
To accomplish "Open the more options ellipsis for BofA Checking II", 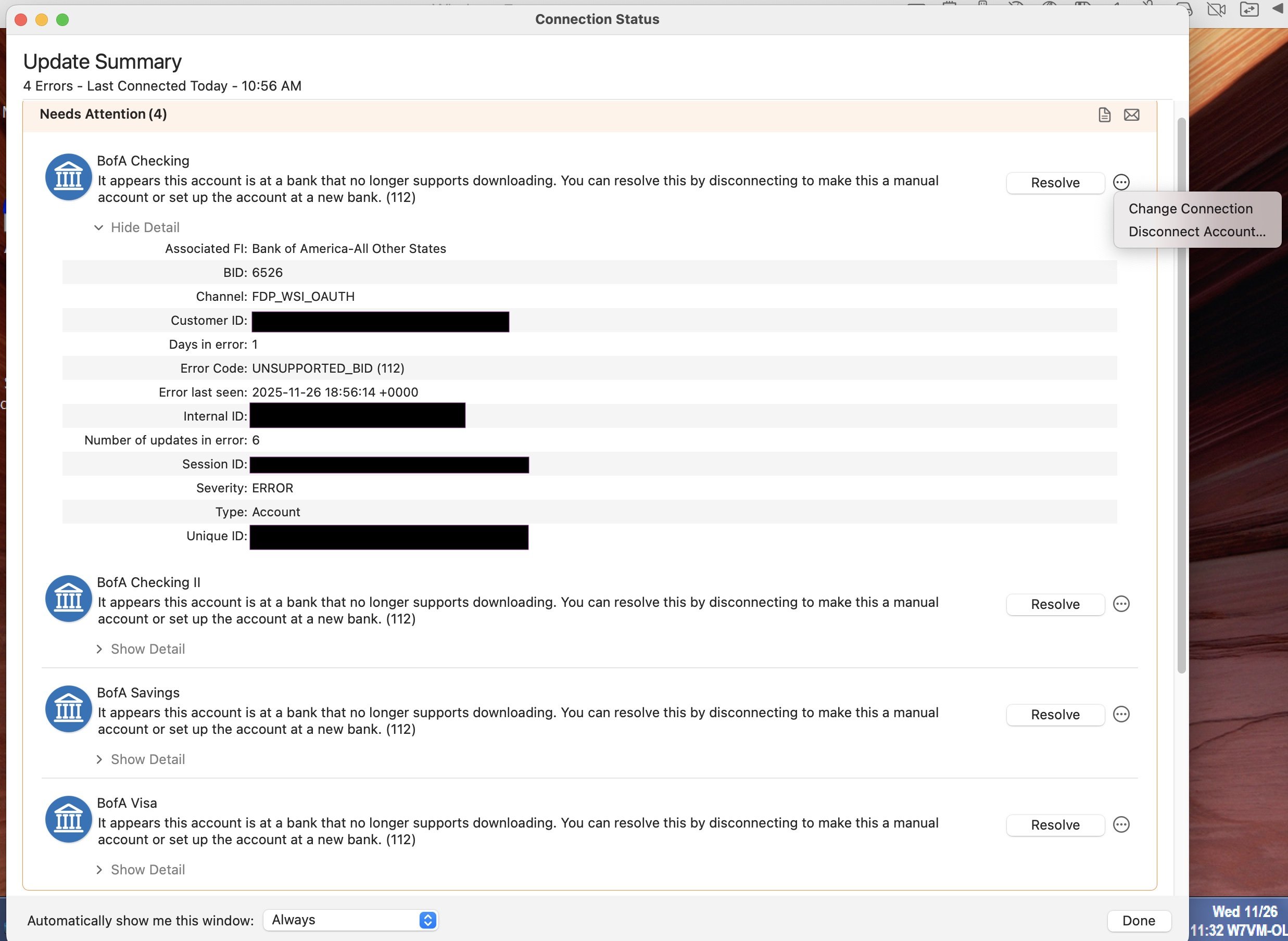I will (x=1120, y=604).
